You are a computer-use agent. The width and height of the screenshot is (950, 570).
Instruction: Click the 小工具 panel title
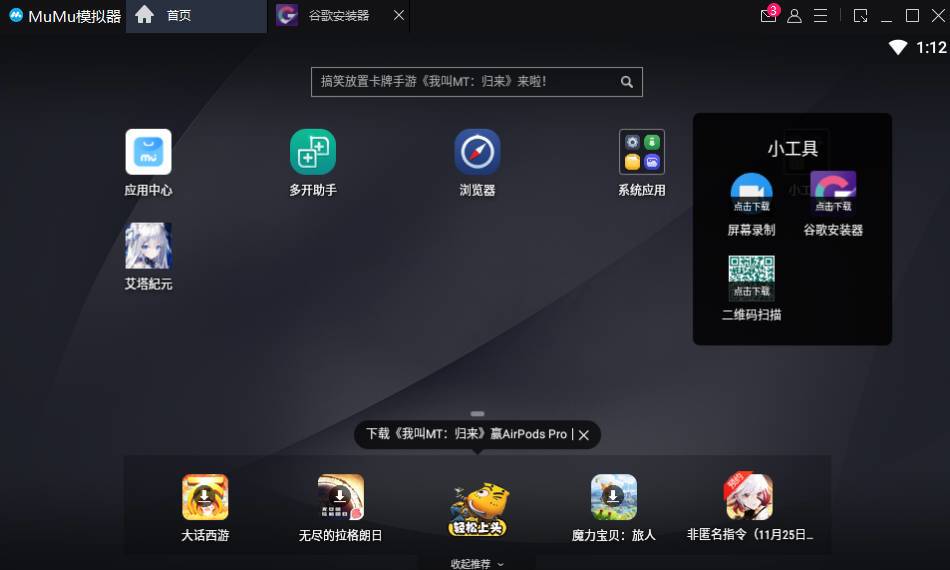click(792, 148)
